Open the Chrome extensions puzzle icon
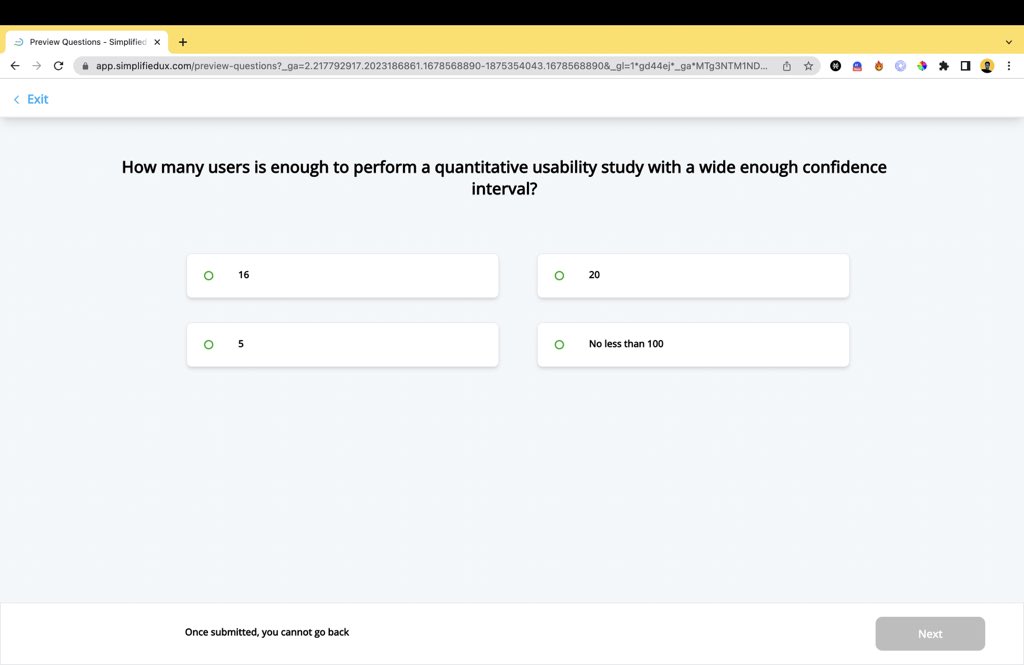1024x665 pixels. coord(944,65)
